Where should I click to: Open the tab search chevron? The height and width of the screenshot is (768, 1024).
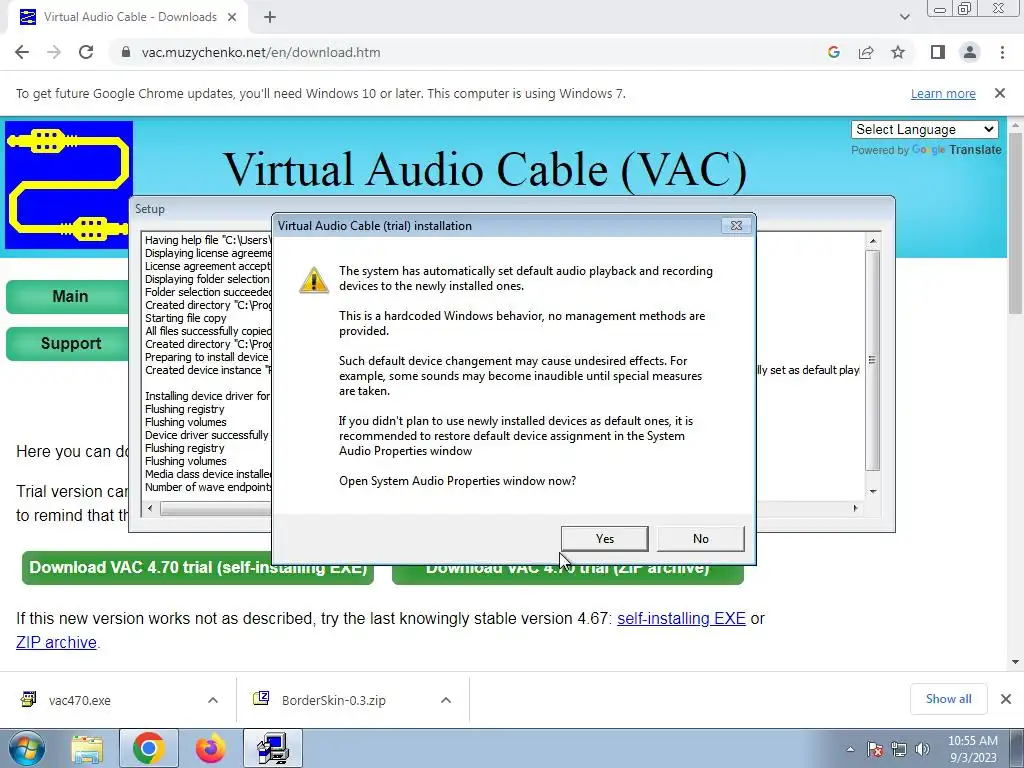[904, 17]
